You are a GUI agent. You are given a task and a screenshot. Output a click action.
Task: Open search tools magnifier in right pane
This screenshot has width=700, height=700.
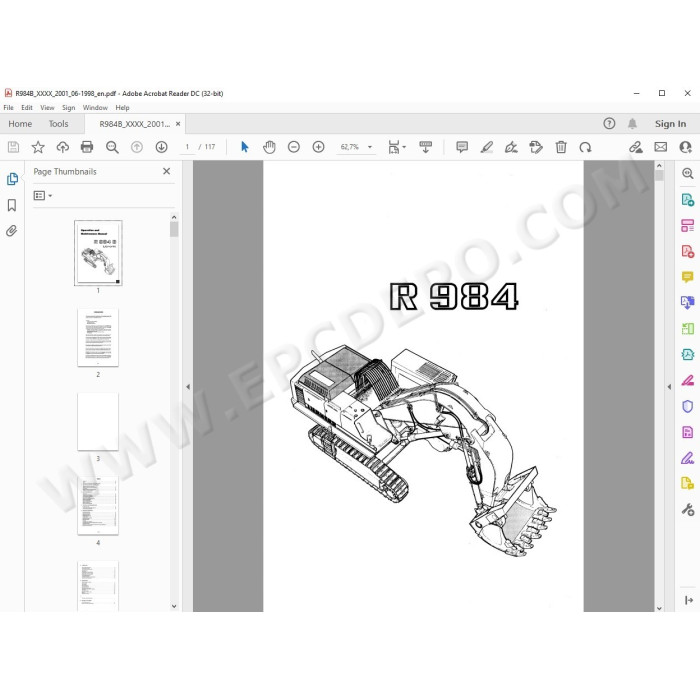[688, 173]
